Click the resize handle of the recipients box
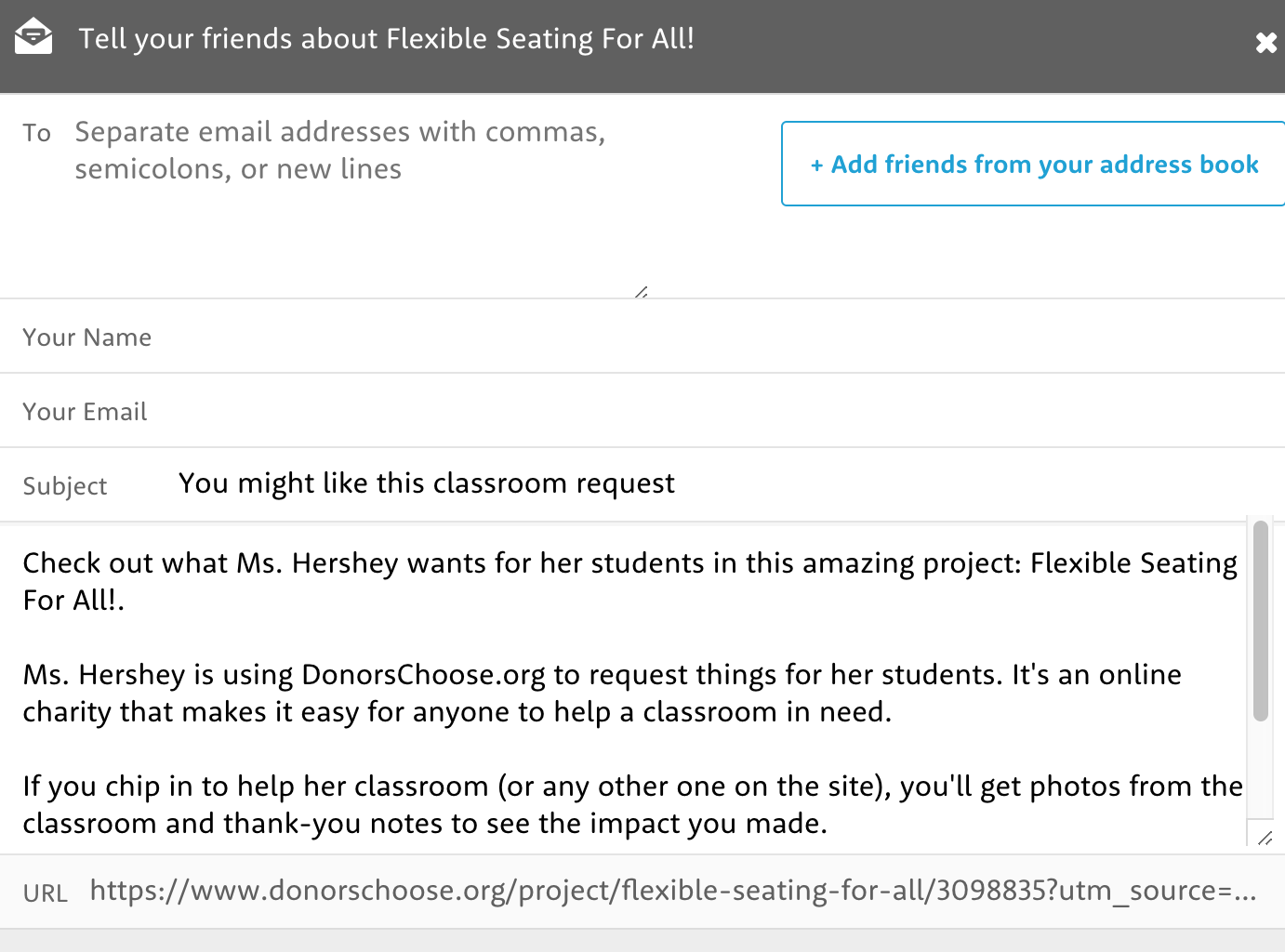Viewport: 1285px width, 952px height. pyautogui.click(x=642, y=291)
